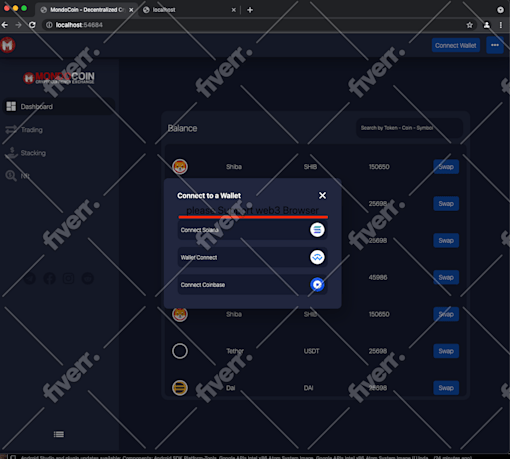The image size is (510, 459).
Task: Open the three-dots header menu button
Action: point(495,45)
